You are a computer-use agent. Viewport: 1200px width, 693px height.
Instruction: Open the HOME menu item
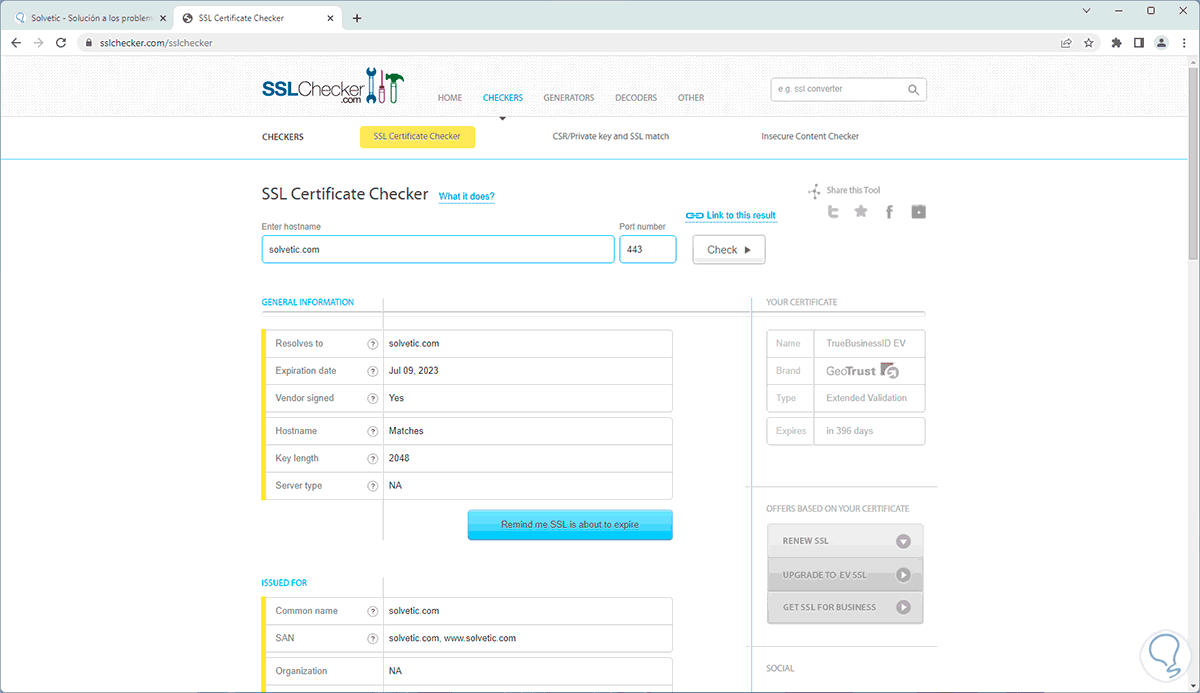click(x=450, y=98)
